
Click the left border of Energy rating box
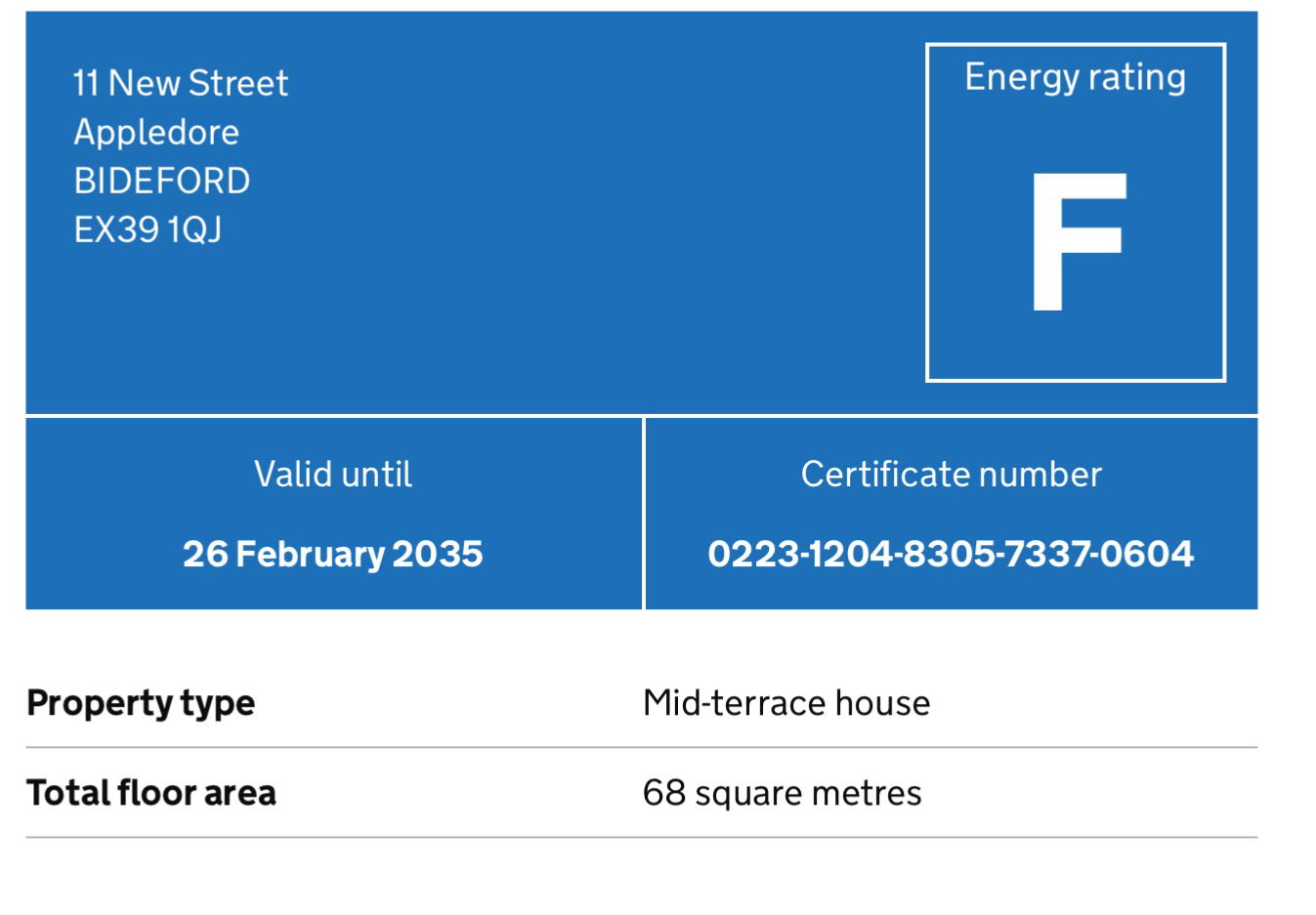pyautogui.click(x=927, y=212)
